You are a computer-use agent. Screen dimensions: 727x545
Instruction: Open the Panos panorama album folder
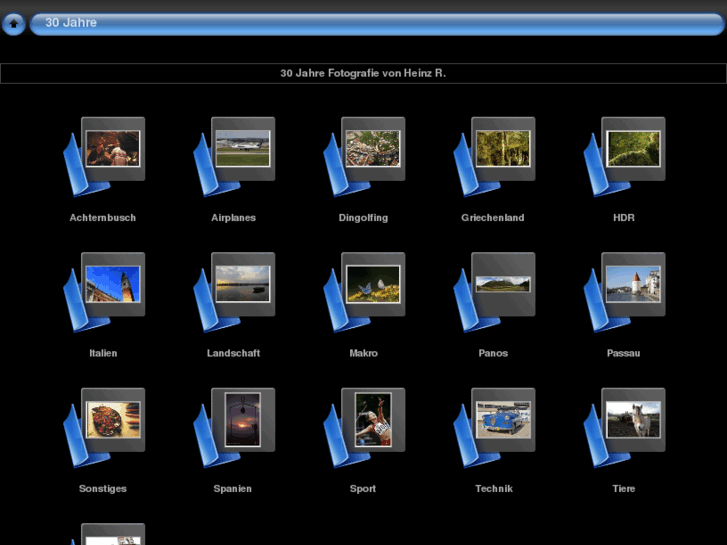pos(494,292)
